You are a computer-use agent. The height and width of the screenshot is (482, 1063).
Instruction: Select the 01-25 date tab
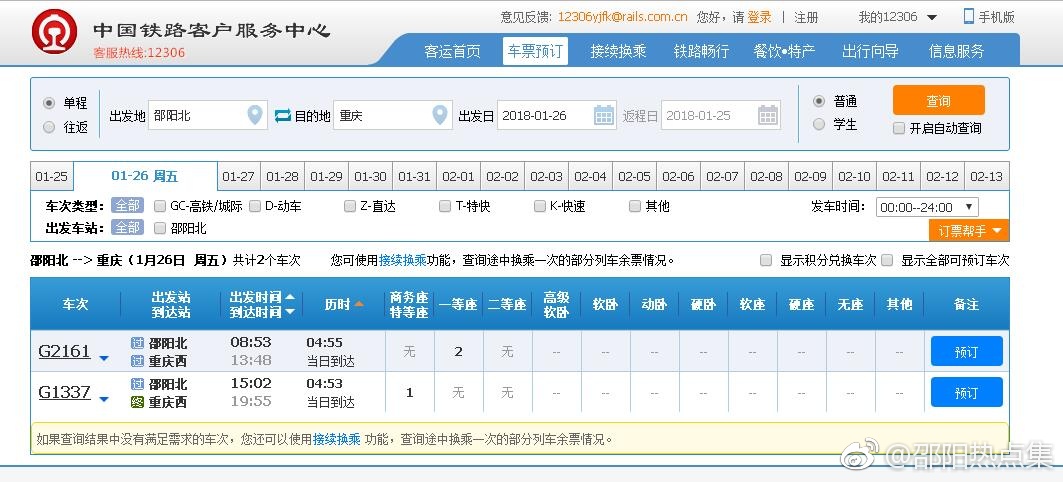tap(52, 177)
